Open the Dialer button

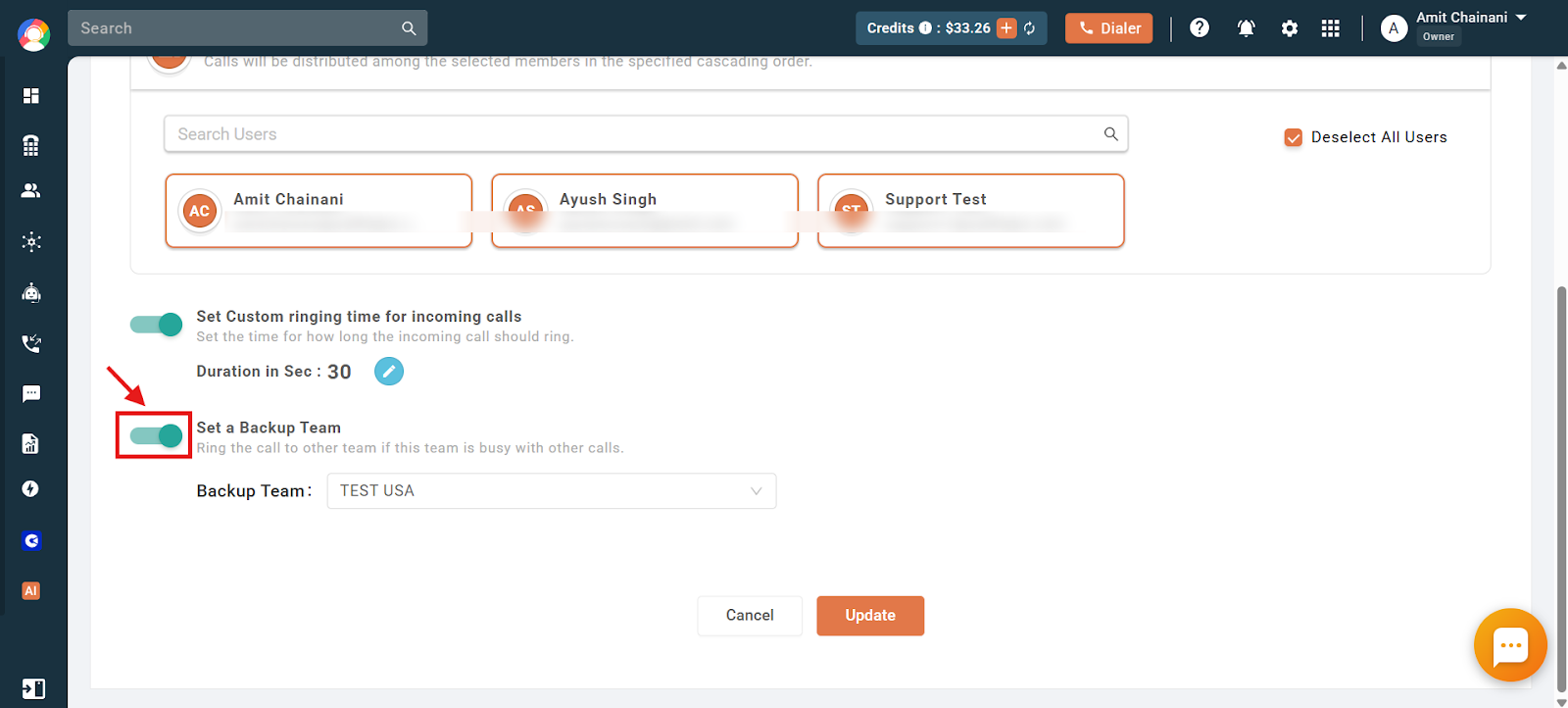(x=1109, y=28)
